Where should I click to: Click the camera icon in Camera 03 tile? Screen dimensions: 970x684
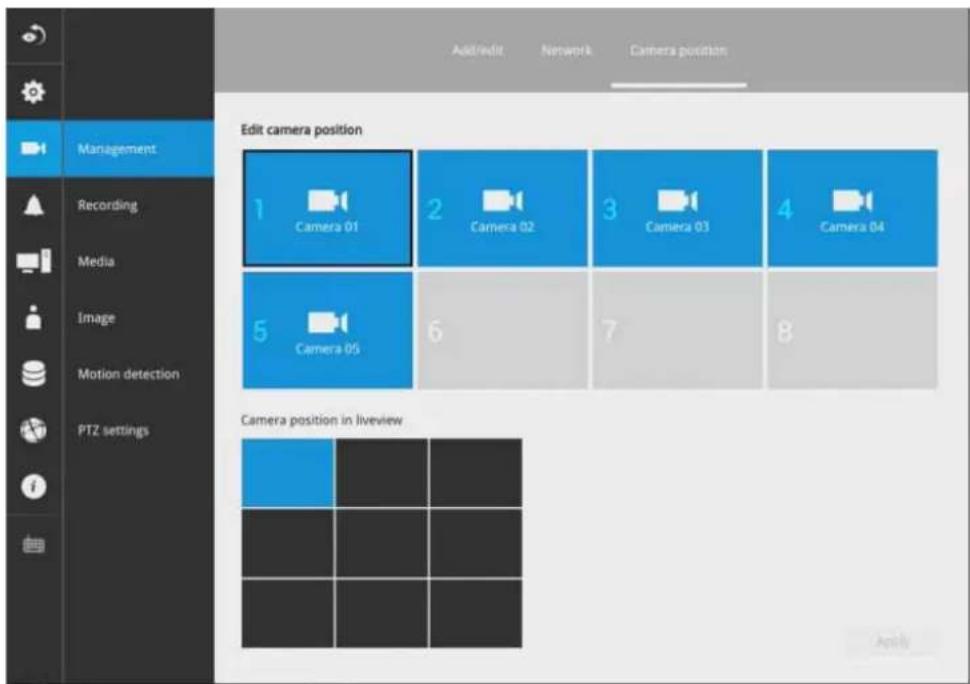pyautogui.click(x=678, y=201)
